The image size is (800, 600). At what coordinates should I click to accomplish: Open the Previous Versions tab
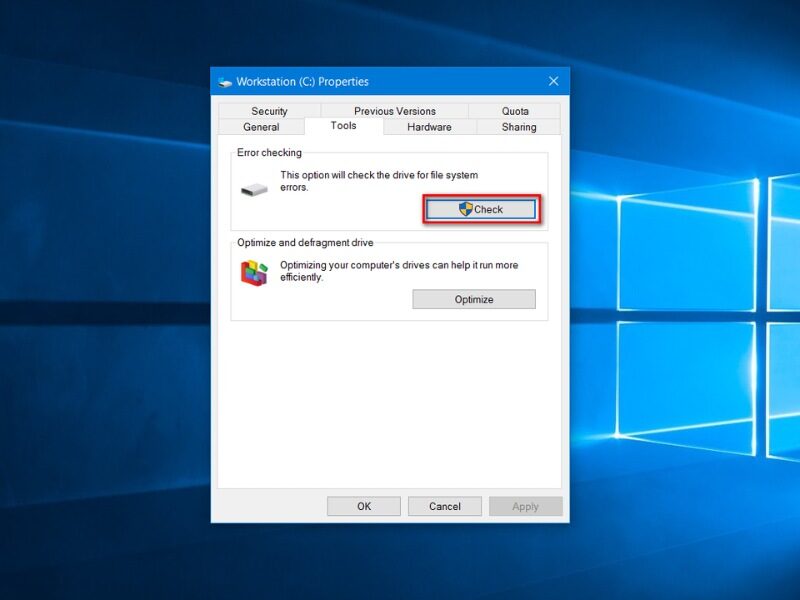point(394,111)
